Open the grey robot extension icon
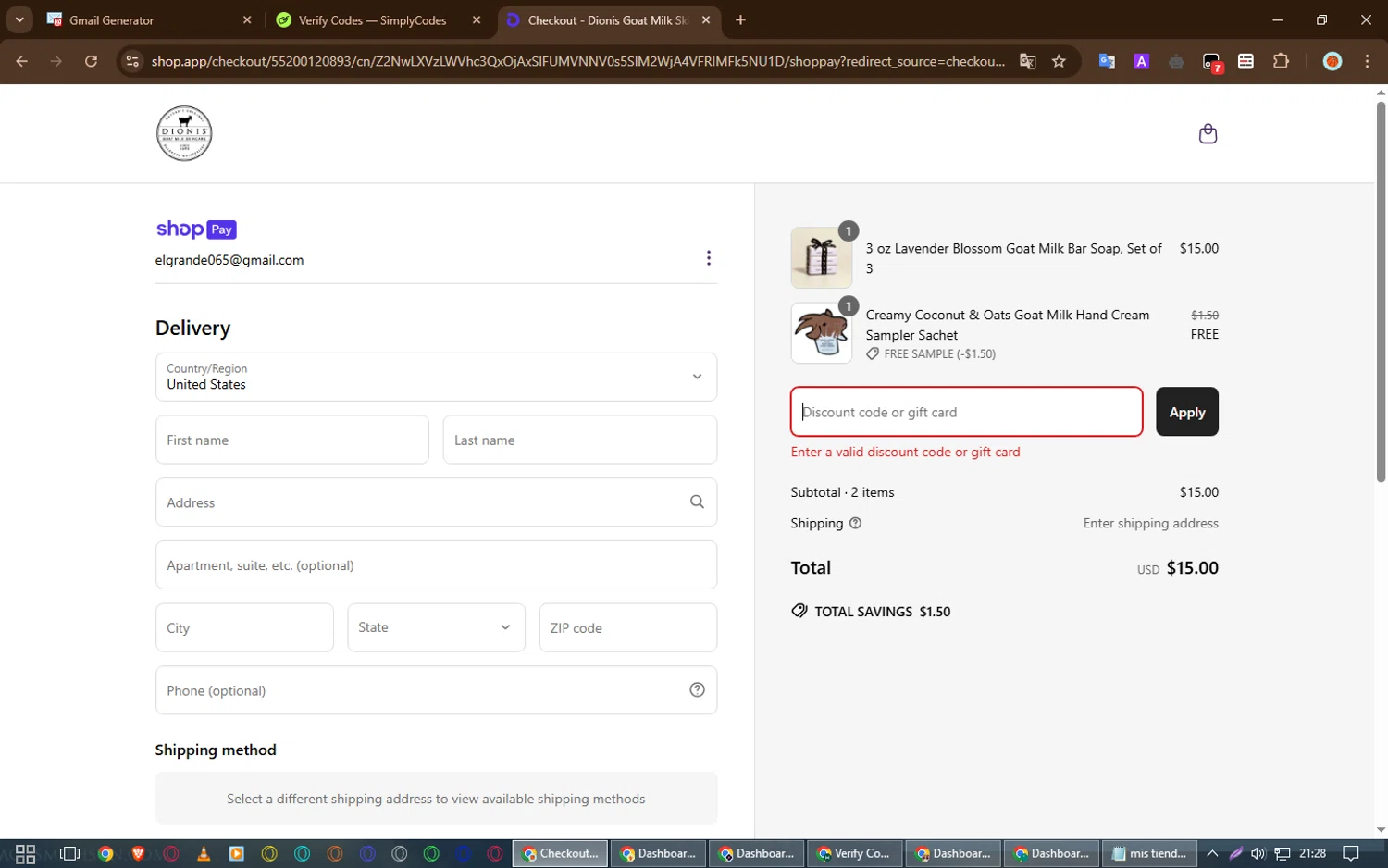Screen dimensions: 1388x868 pyautogui.click(x=1176, y=62)
